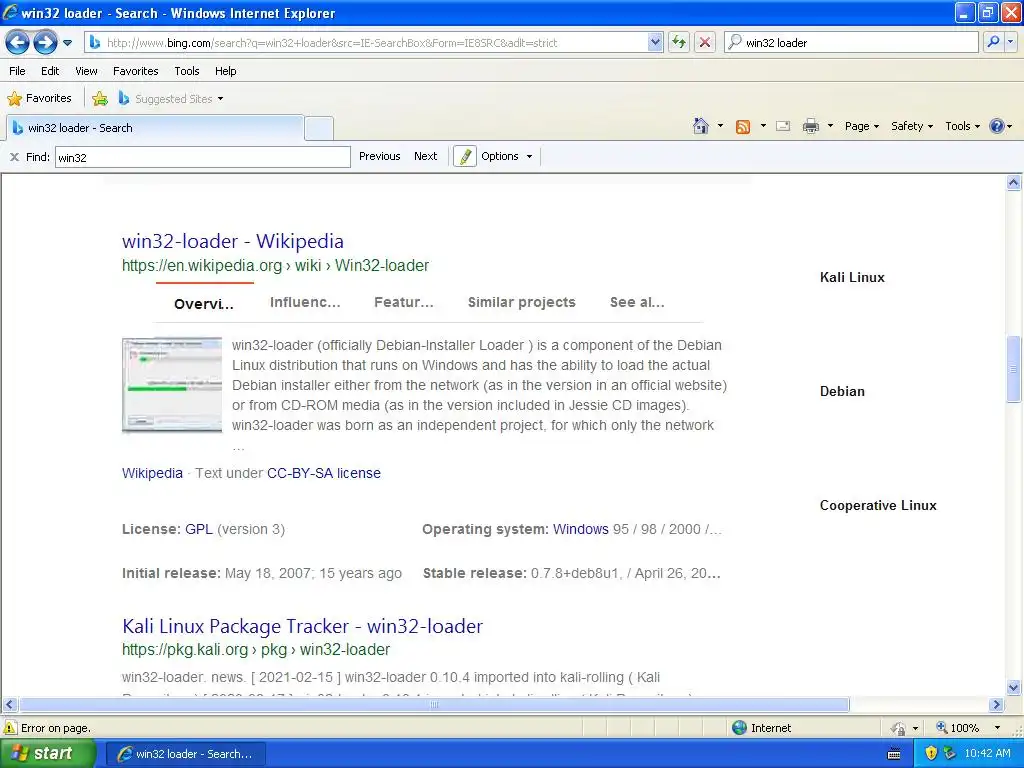Expand the feeds dropdown arrow

[x=763, y=126]
